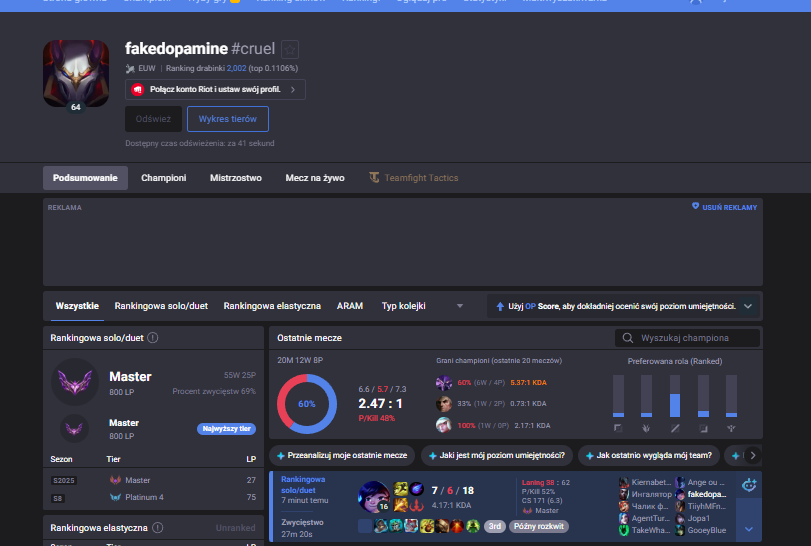This screenshot has height=546, width=811.
Task: Switch to the Mistrzostwo tab
Action: 236,178
